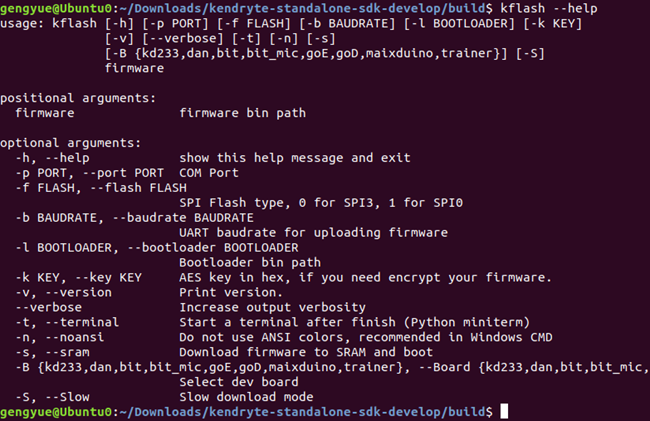Click the '-k KEY, --key KEY' option
Image resolution: width=650 pixels, height=421 pixels.
click(x=78, y=277)
